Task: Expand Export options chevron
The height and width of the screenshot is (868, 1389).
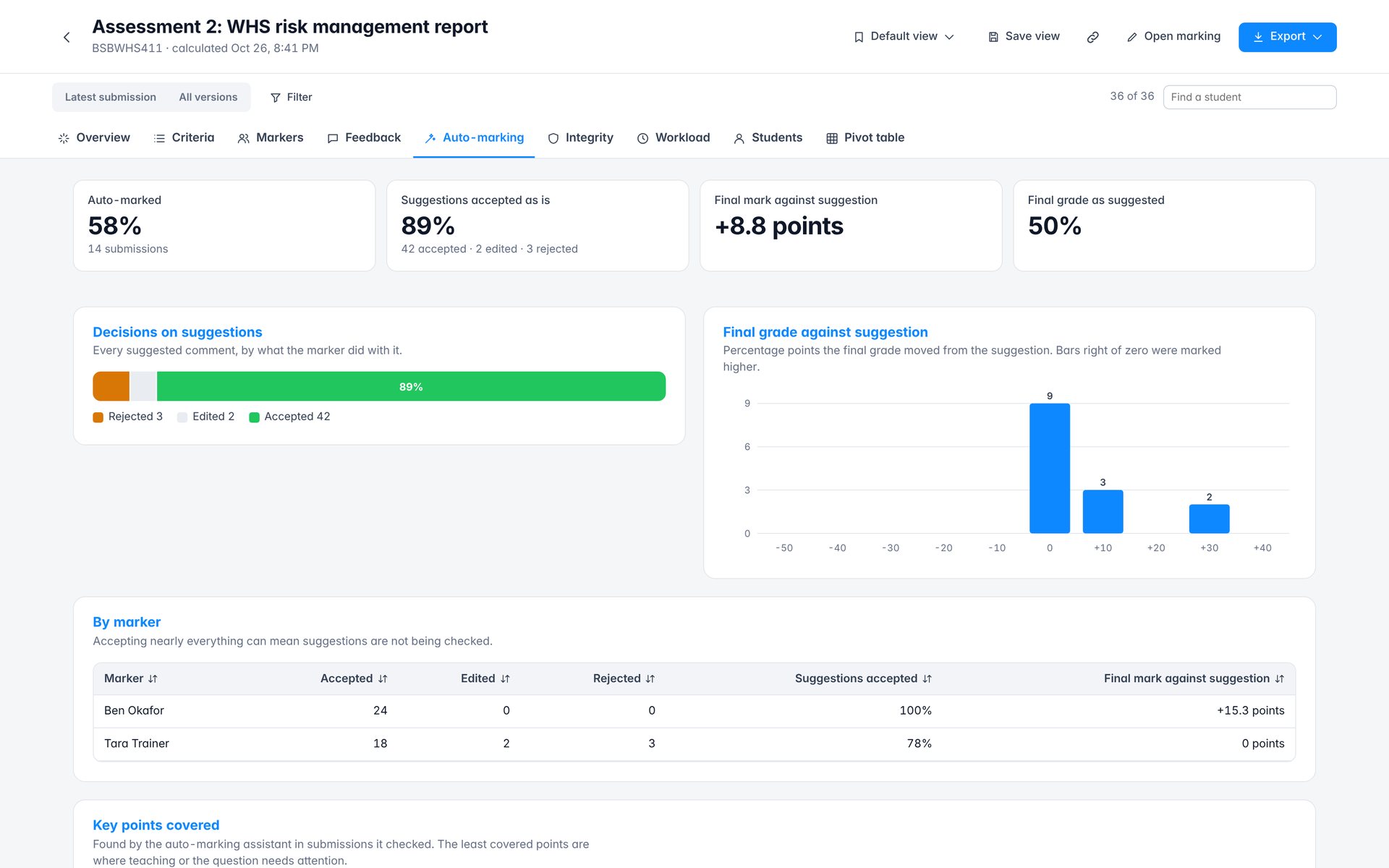Action: pyautogui.click(x=1317, y=37)
